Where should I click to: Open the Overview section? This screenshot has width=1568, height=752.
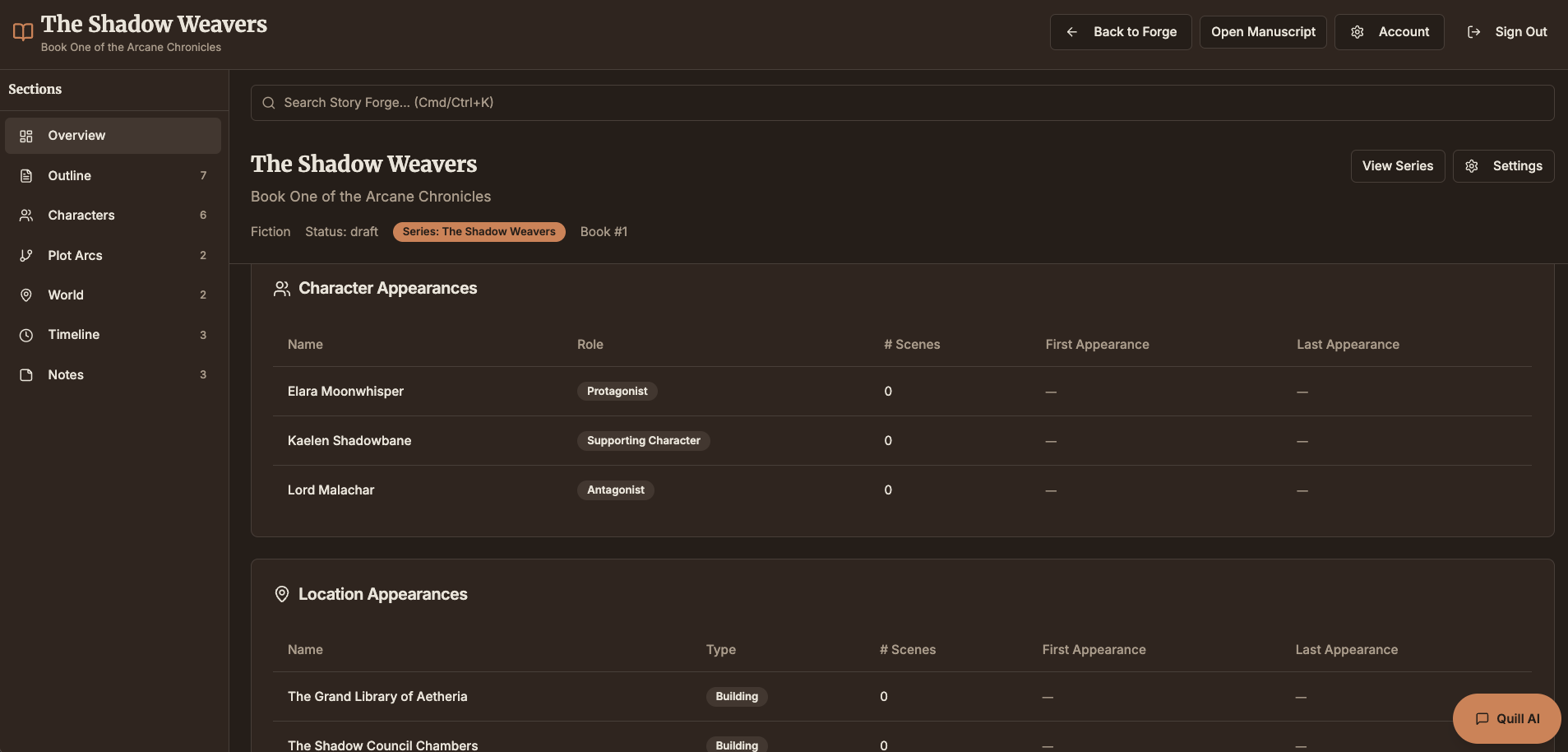[113, 136]
